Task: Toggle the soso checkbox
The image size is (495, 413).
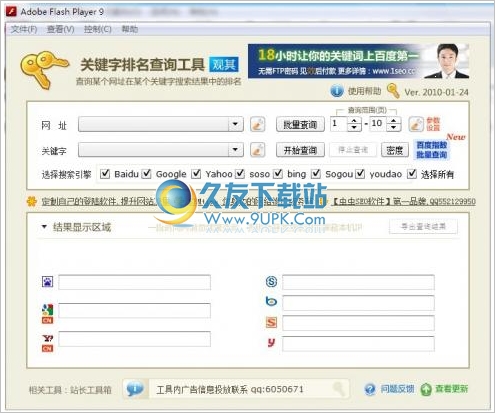Action: [x=240, y=174]
